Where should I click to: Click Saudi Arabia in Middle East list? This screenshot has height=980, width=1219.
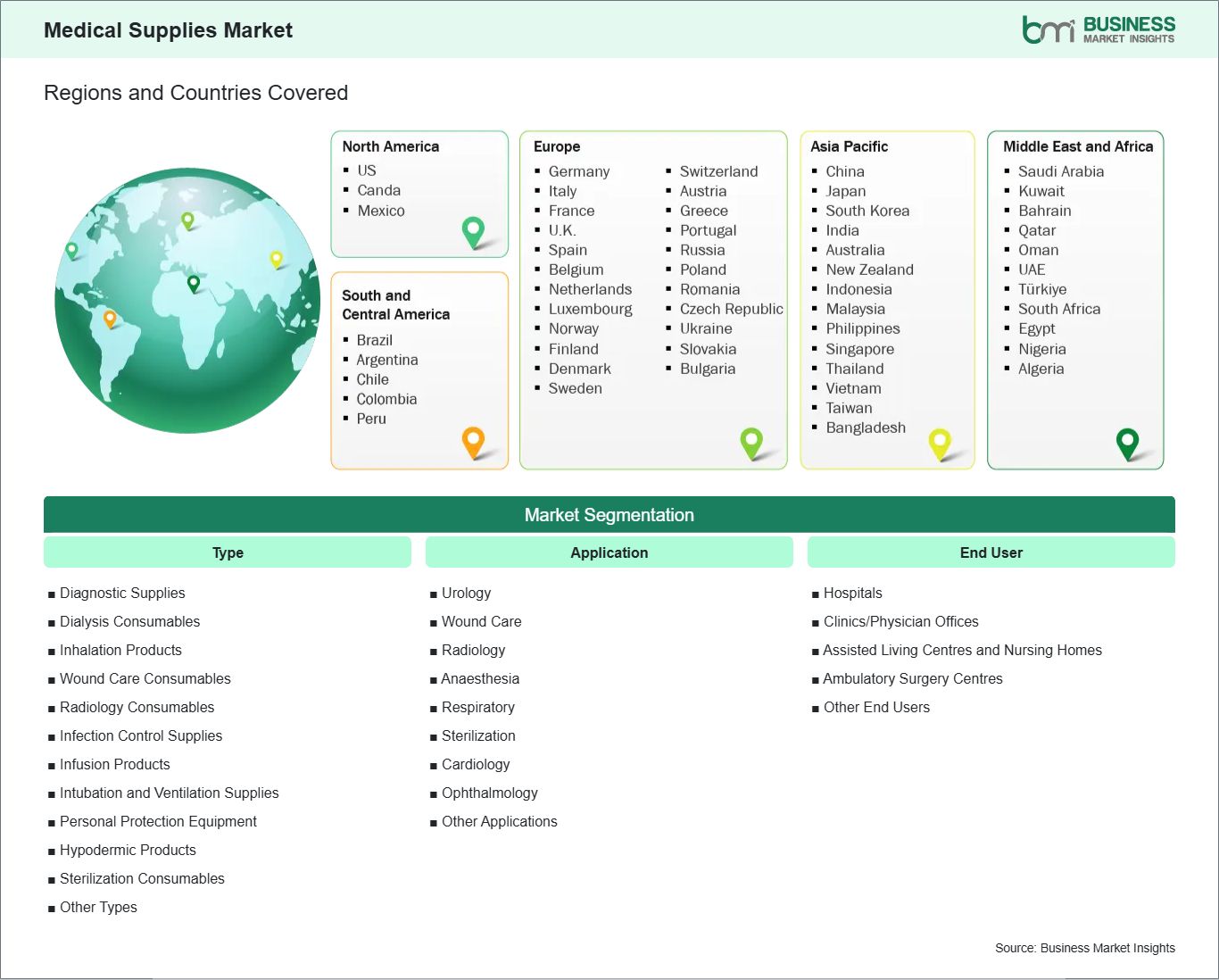(x=1060, y=171)
